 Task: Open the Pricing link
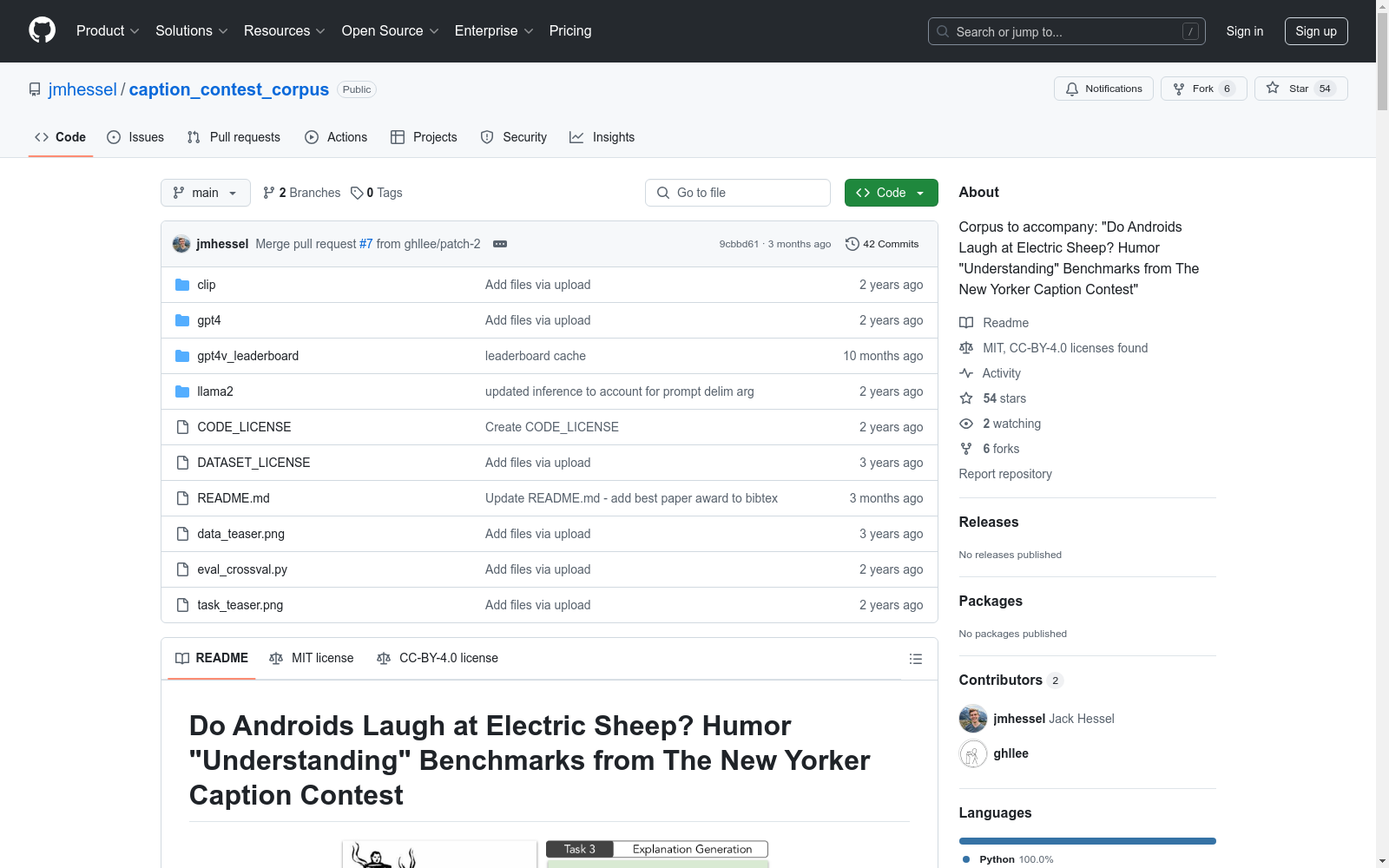[x=570, y=31]
